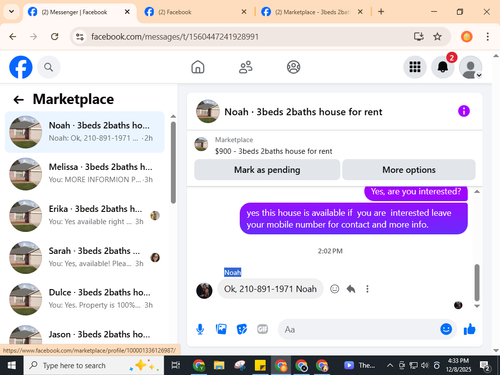500x375 pixels.
Task: Click the 2:02 PM timestamp
Action: [330, 251]
